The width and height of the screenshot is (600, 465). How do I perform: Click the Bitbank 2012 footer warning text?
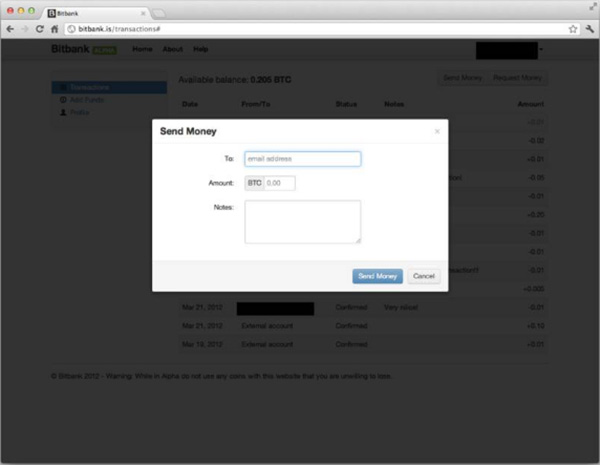coord(221,376)
